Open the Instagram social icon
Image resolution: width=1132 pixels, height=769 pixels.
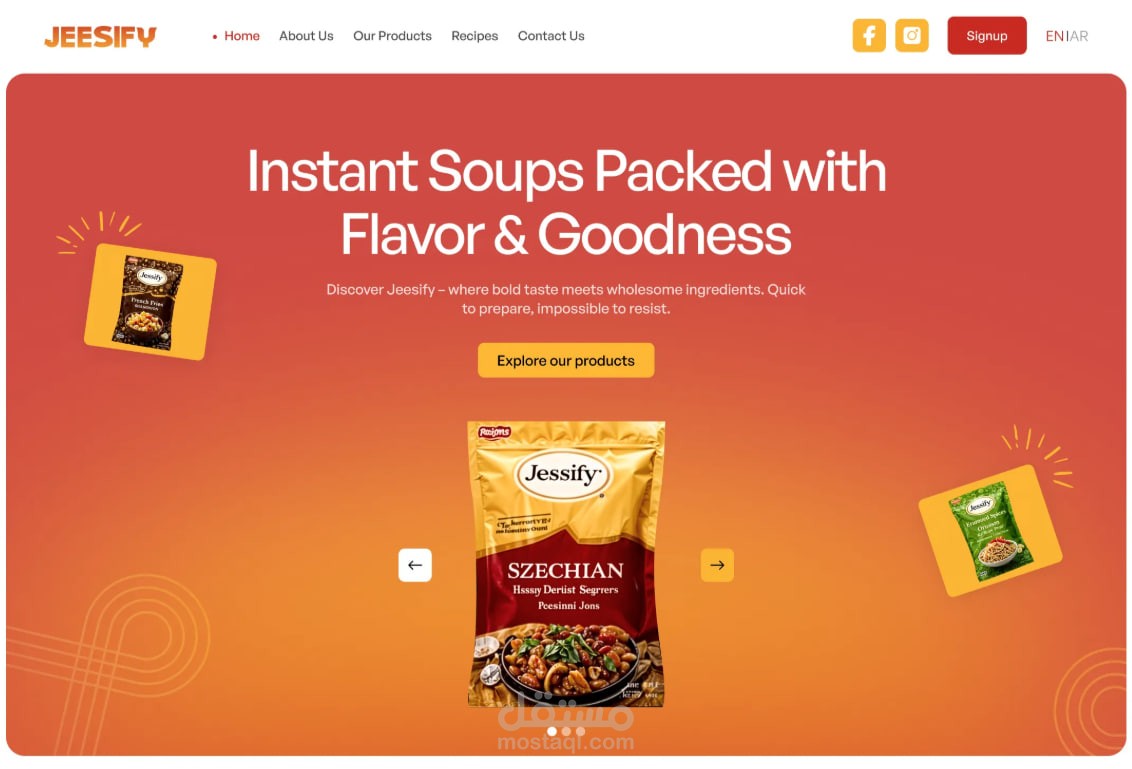coord(912,35)
